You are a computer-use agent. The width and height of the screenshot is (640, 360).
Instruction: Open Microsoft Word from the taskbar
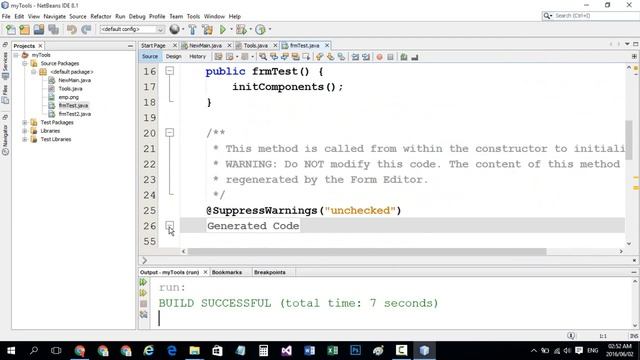coord(309,351)
